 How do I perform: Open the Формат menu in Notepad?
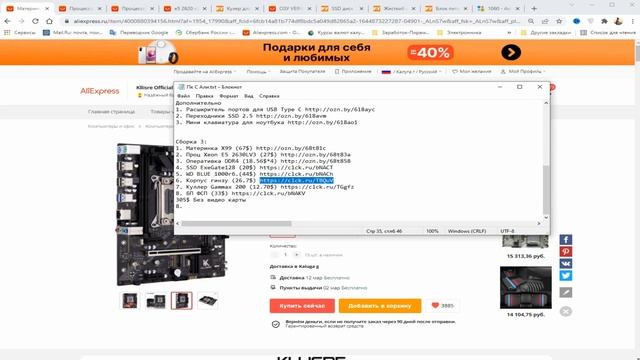pos(229,96)
